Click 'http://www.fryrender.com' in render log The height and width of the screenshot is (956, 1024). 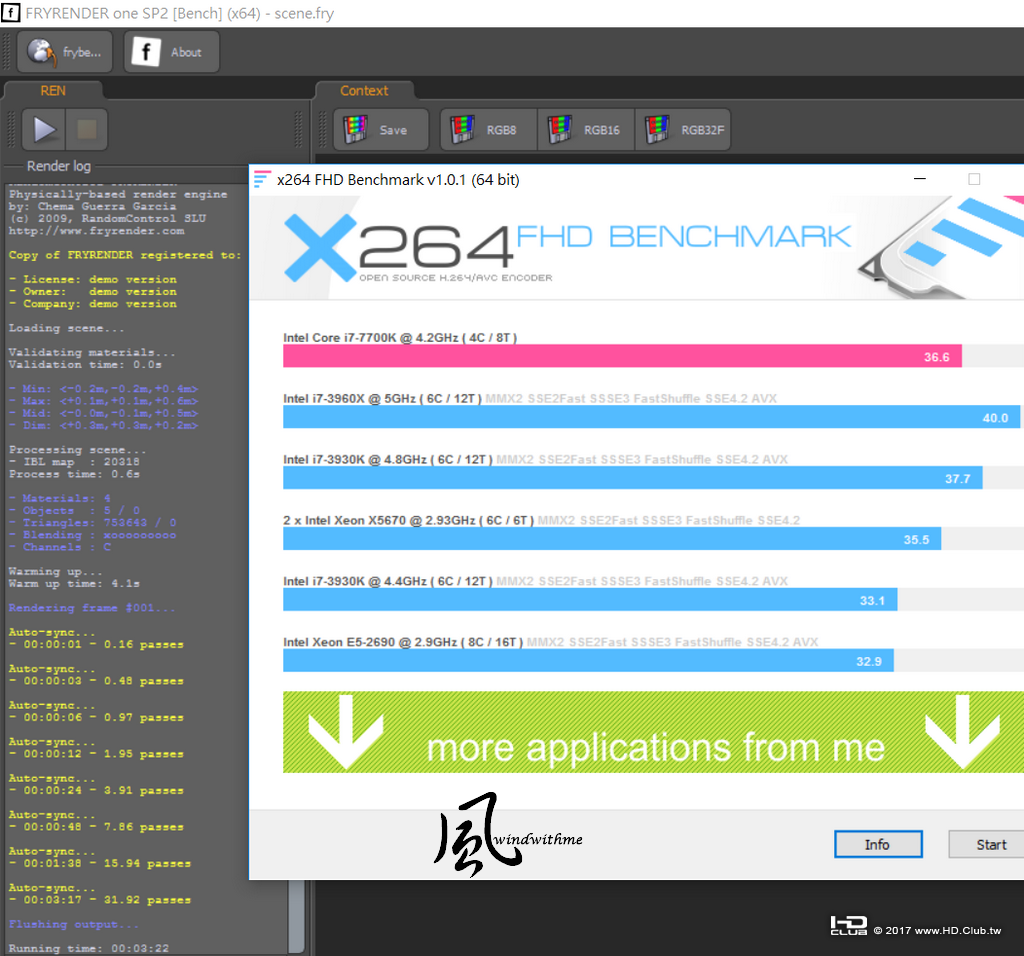click(96, 231)
